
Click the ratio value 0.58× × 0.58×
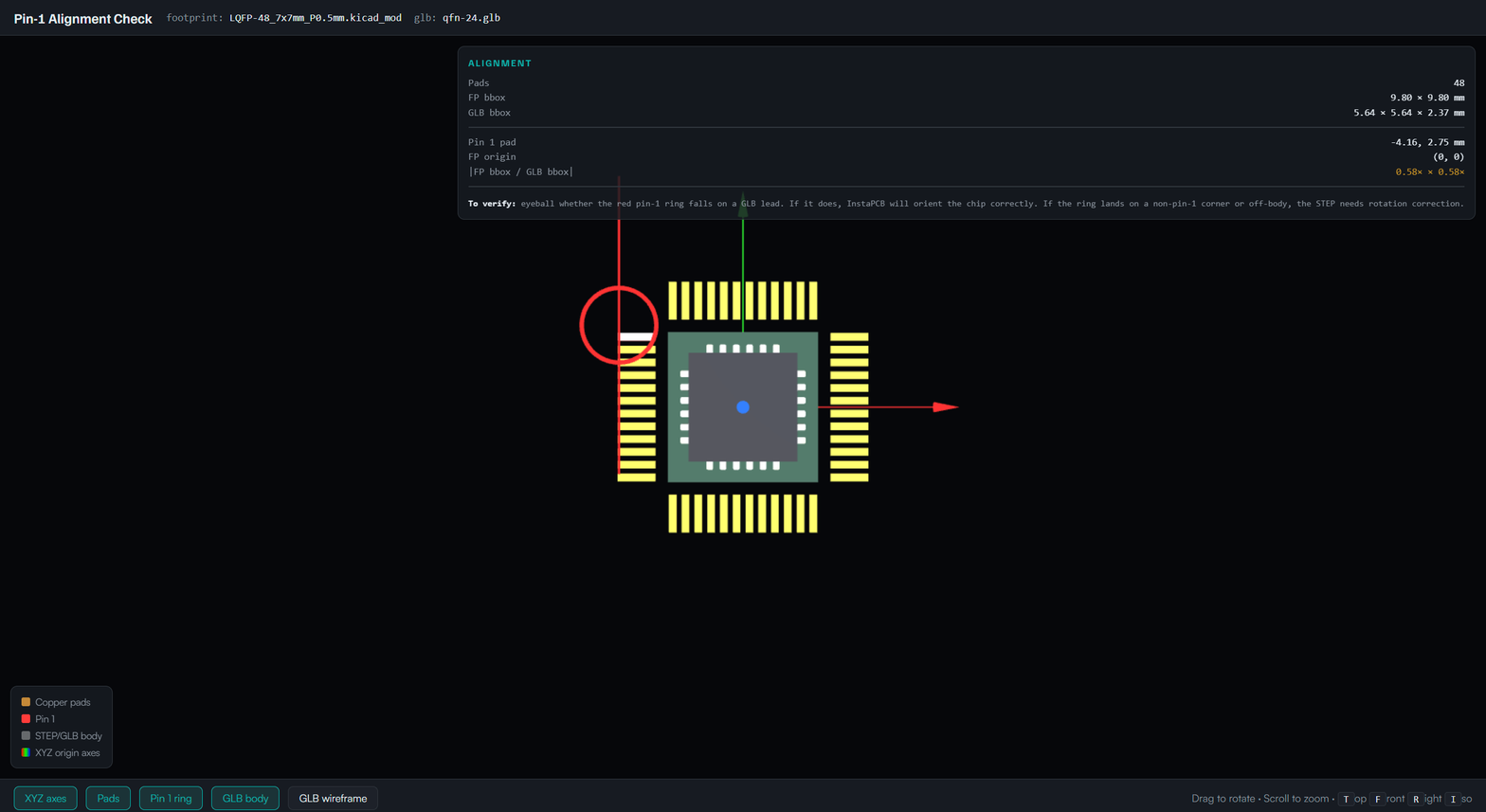tap(1430, 171)
